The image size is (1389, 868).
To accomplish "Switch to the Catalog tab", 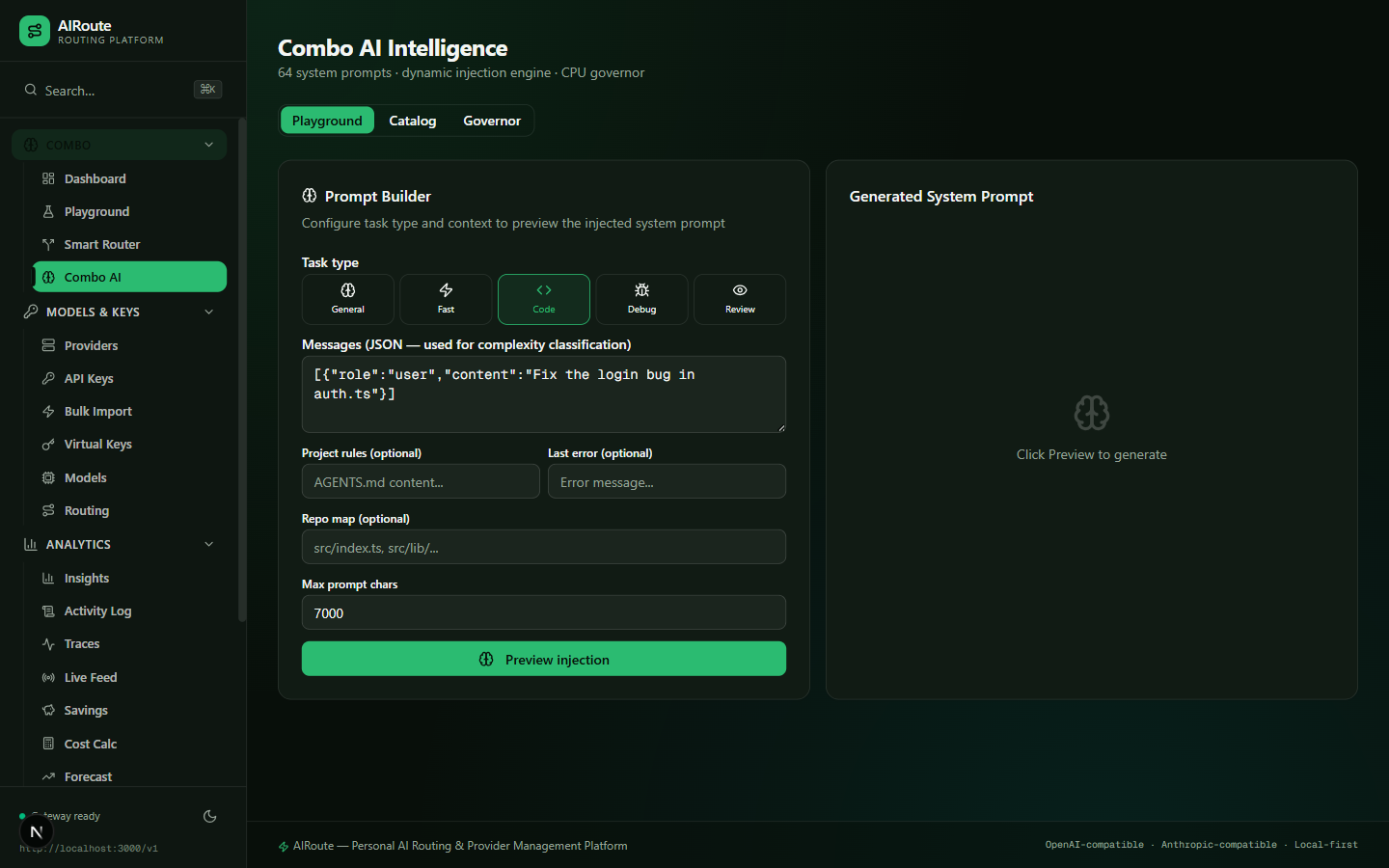I will coord(413,121).
